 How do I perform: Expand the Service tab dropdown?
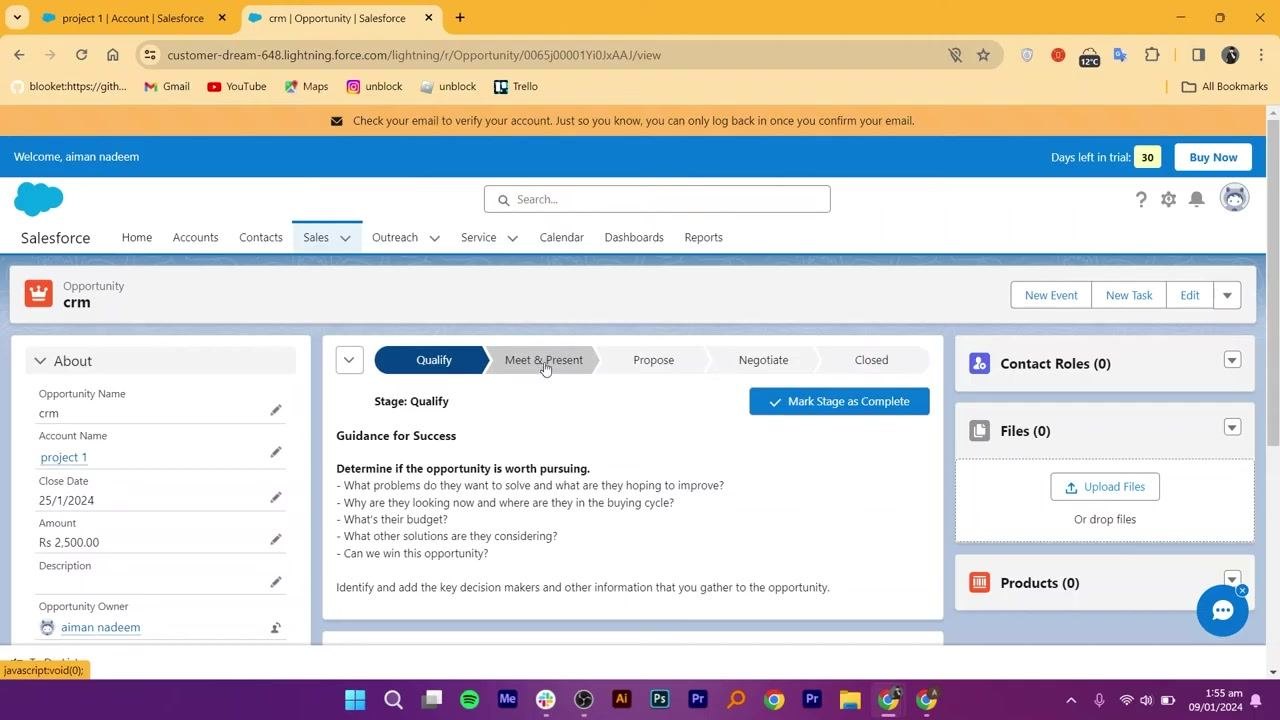(x=512, y=238)
